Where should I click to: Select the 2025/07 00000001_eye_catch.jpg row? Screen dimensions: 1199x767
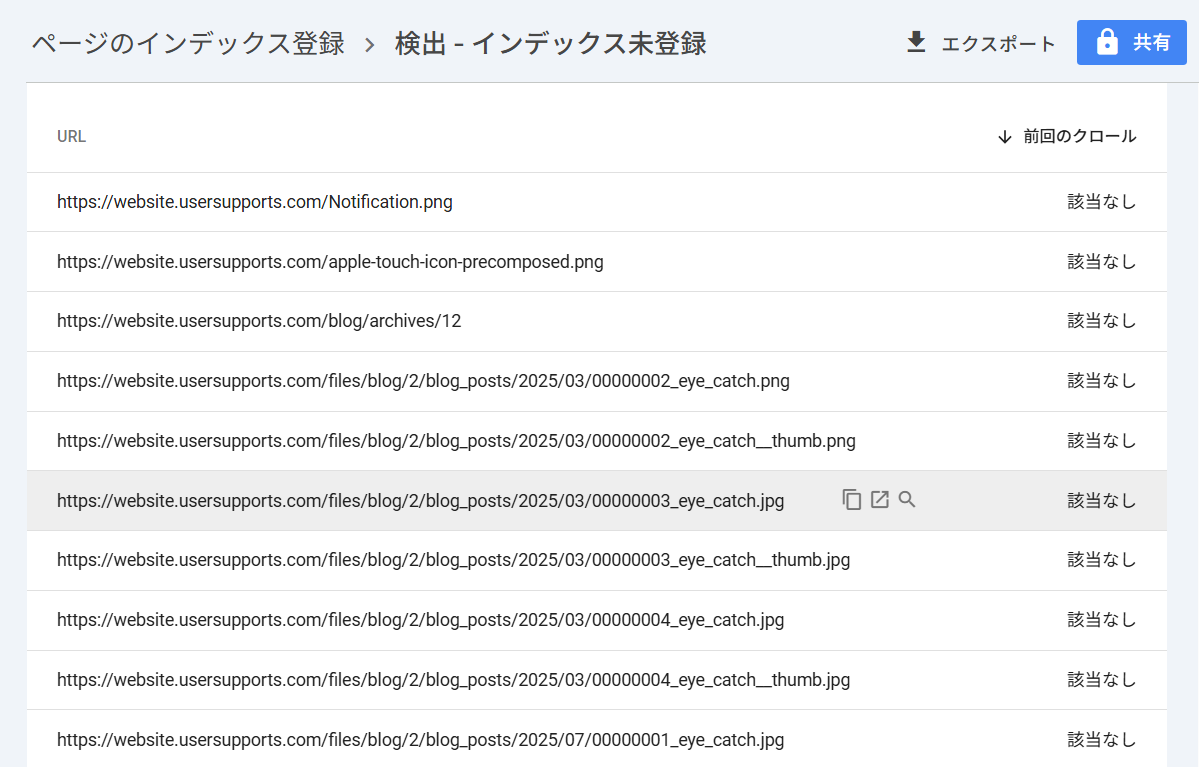point(420,740)
